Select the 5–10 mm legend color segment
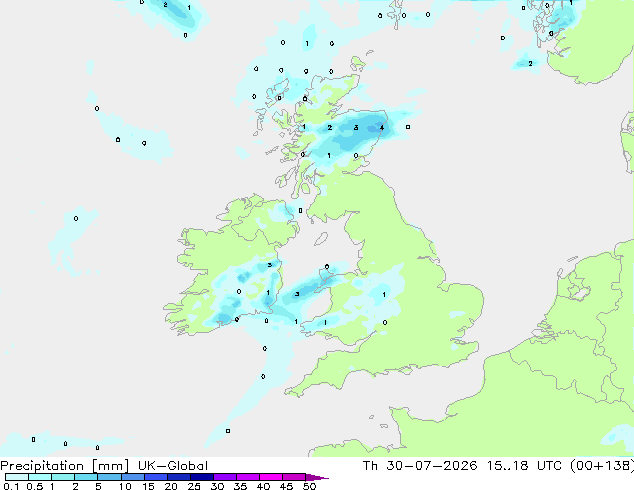Image resolution: width=634 pixels, height=490 pixels. (109, 477)
